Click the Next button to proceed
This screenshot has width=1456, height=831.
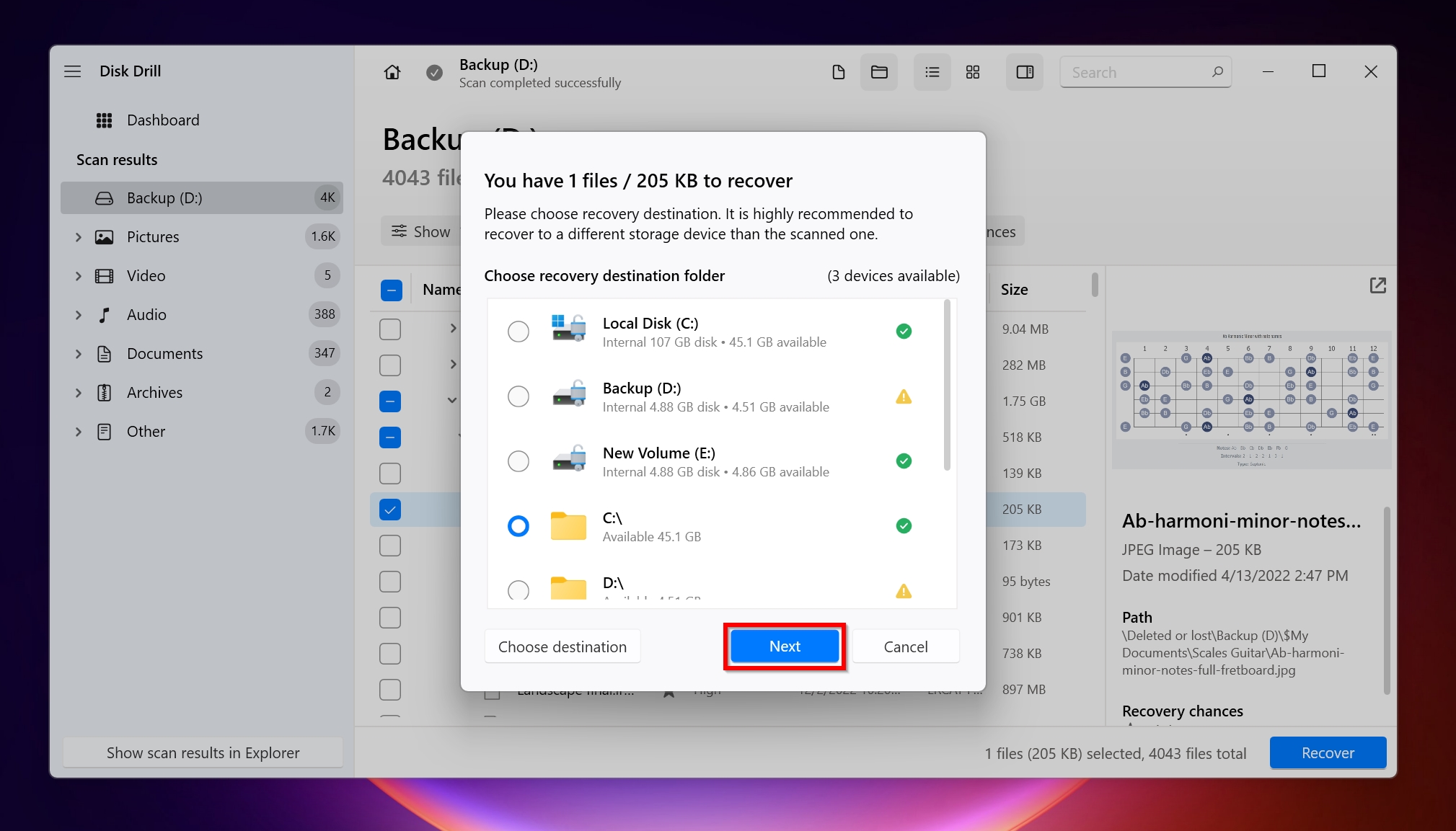coord(784,646)
